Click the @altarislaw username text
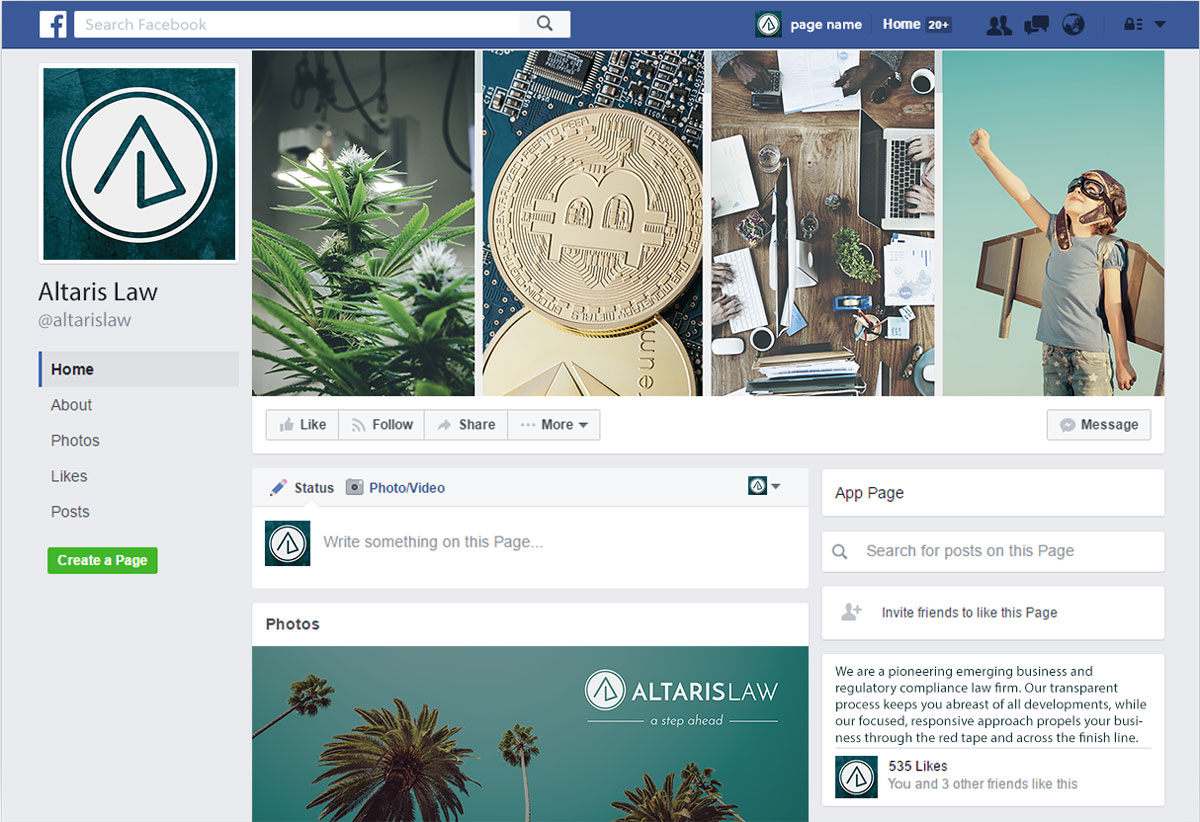The width and height of the screenshot is (1200, 822). (85, 320)
